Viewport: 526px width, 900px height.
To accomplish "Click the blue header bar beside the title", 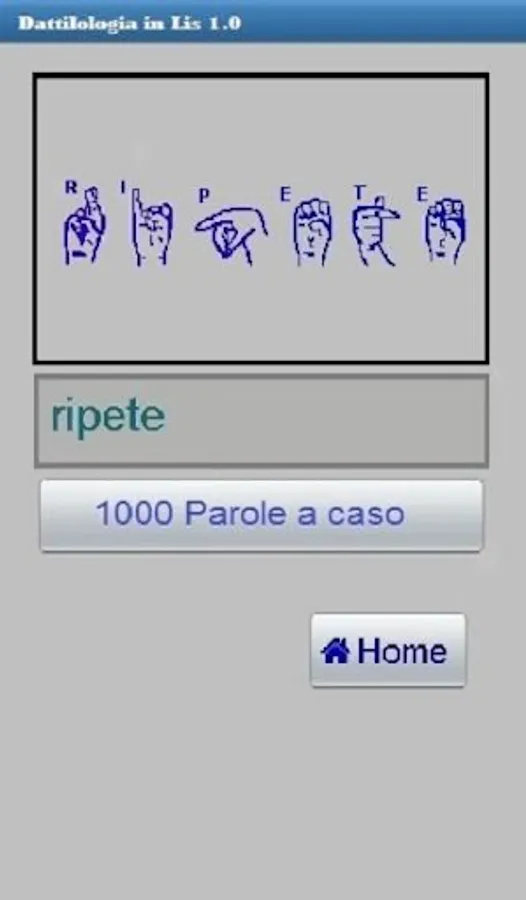I will [385, 22].
